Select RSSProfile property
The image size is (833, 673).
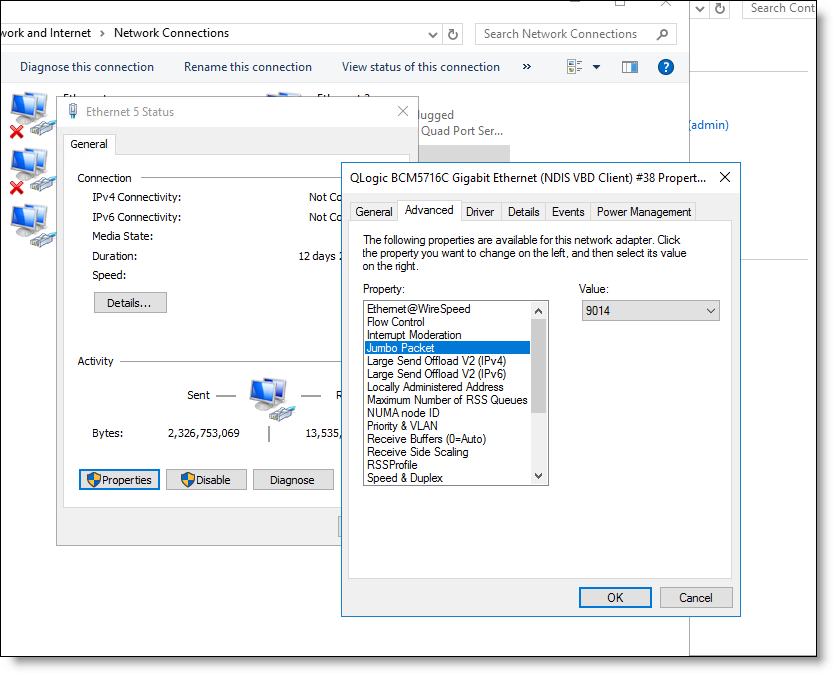click(447, 465)
